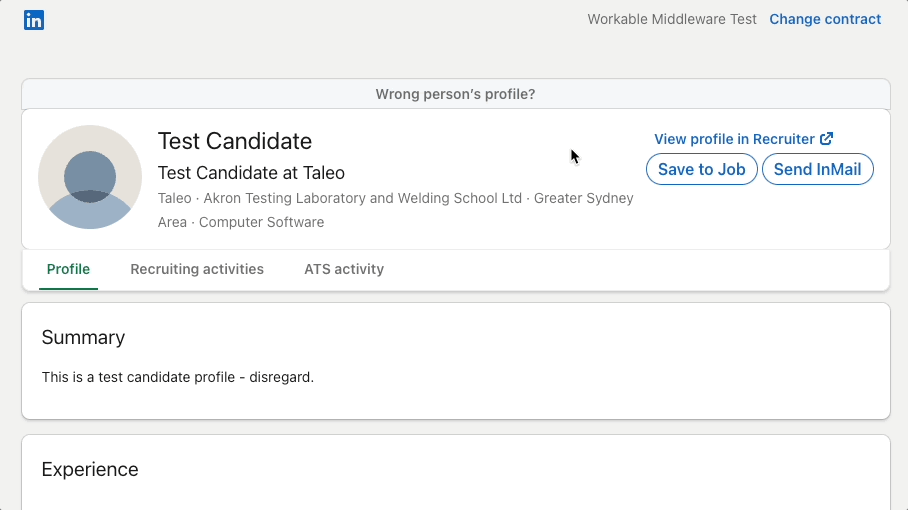Click the Save to Job button

701,169
